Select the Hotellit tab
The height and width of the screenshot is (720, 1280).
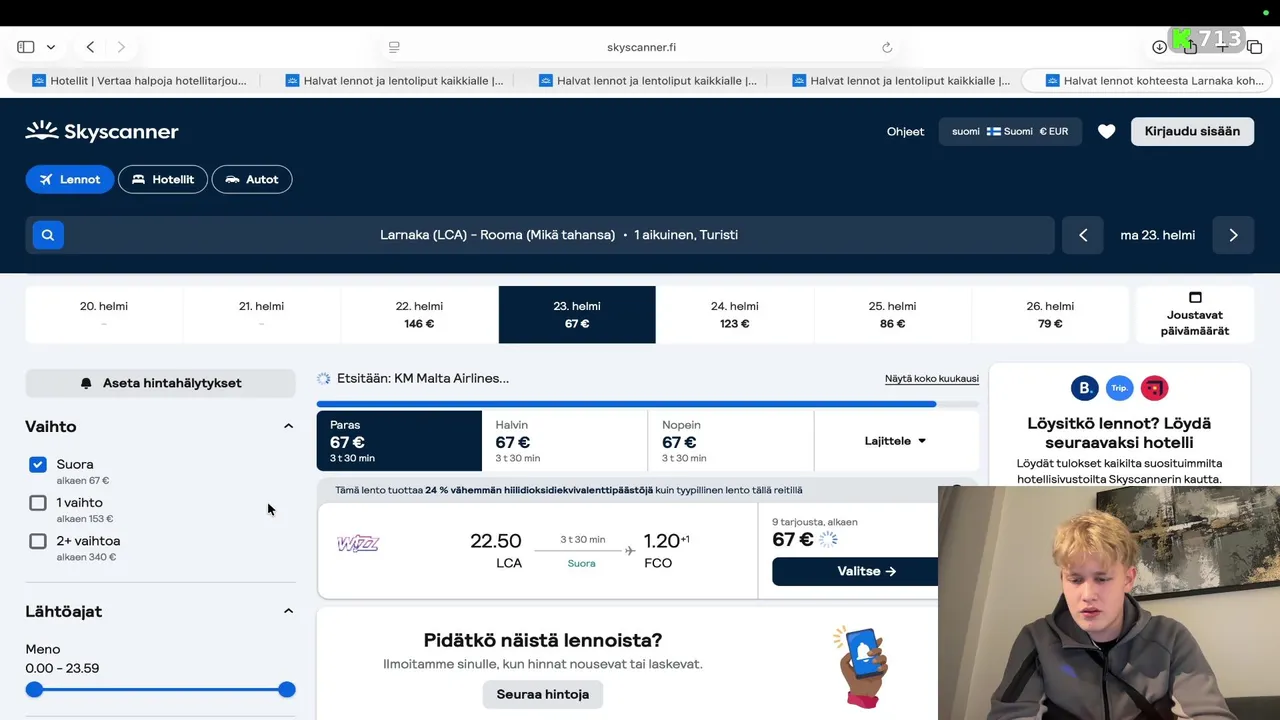163,179
